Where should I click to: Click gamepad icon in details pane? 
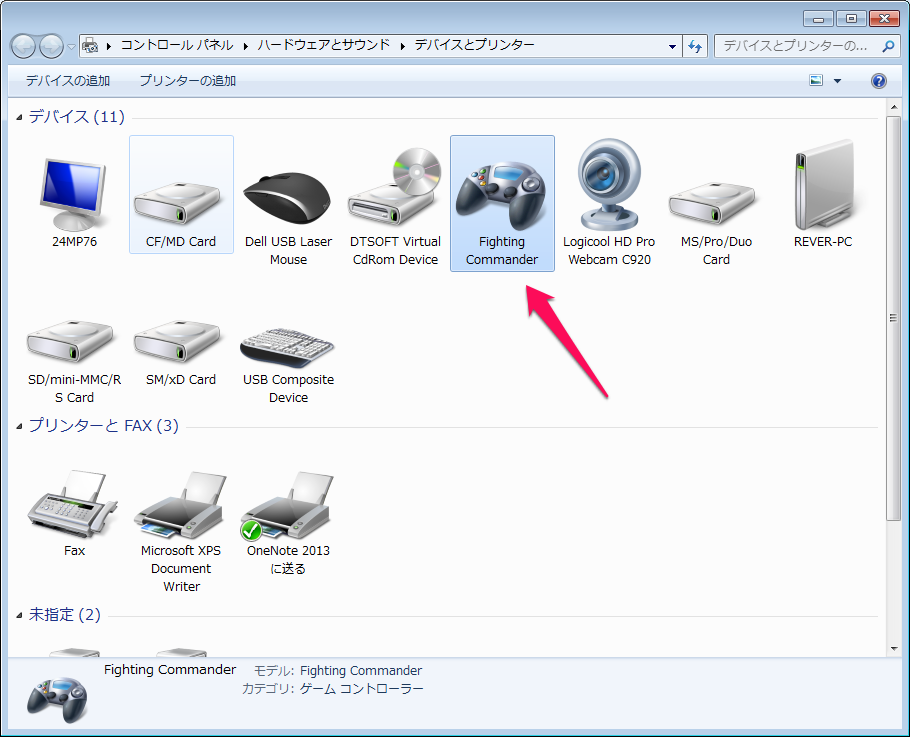tap(57, 699)
